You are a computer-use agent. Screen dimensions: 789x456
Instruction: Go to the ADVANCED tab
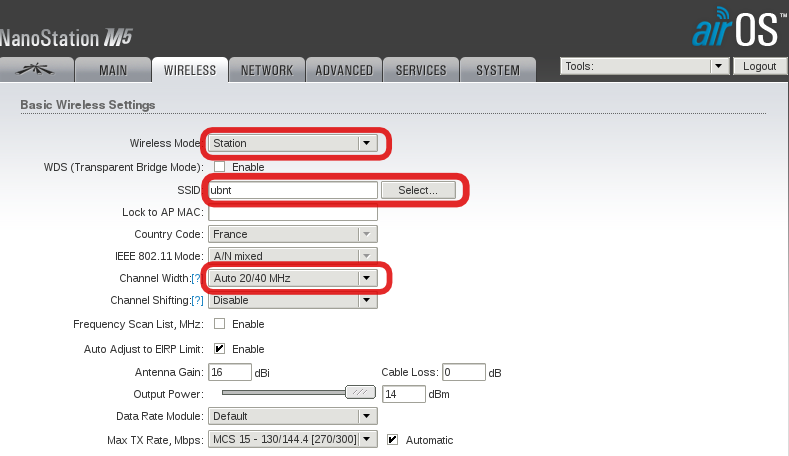point(344,70)
